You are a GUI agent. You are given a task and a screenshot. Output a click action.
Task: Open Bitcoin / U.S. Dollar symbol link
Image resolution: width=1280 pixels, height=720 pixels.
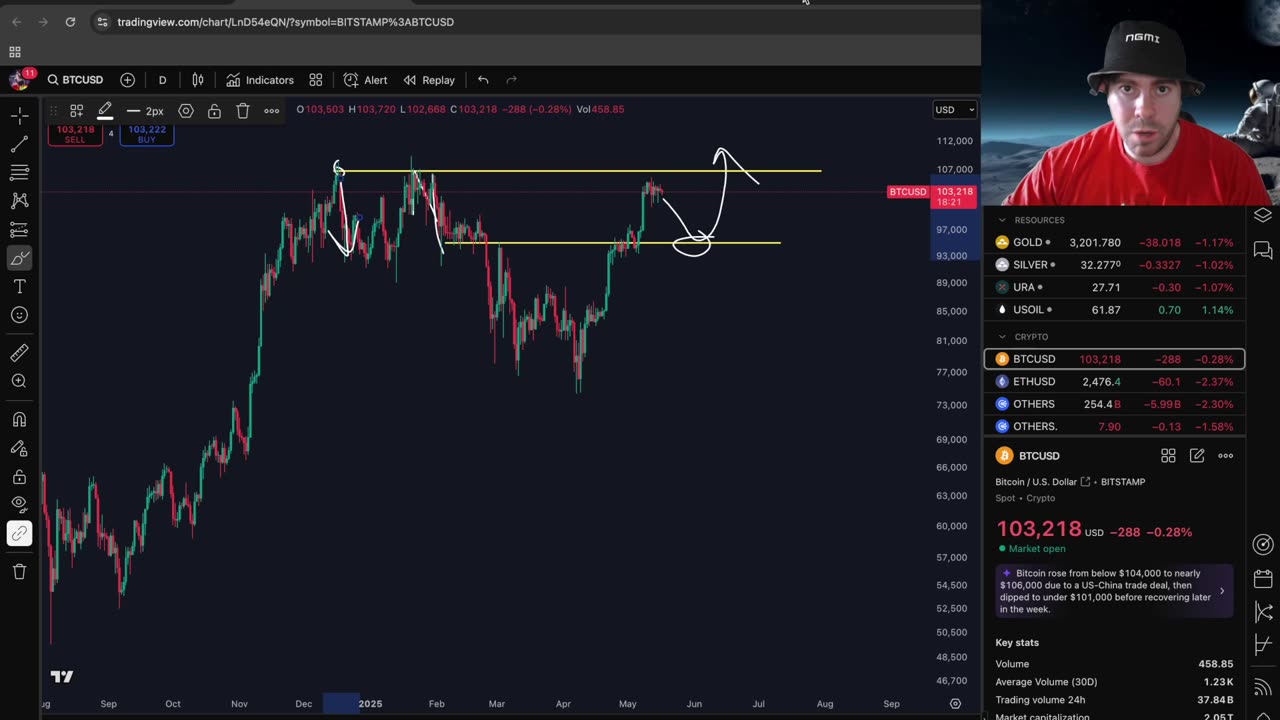1043,482
